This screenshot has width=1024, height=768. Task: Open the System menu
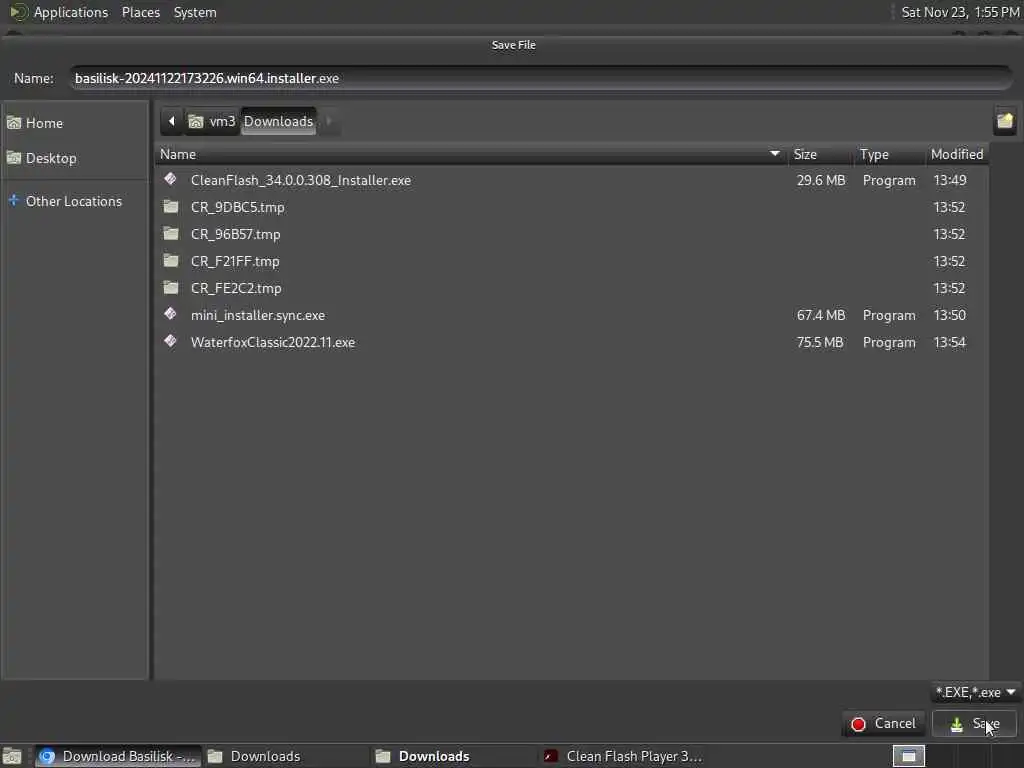(x=195, y=12)
